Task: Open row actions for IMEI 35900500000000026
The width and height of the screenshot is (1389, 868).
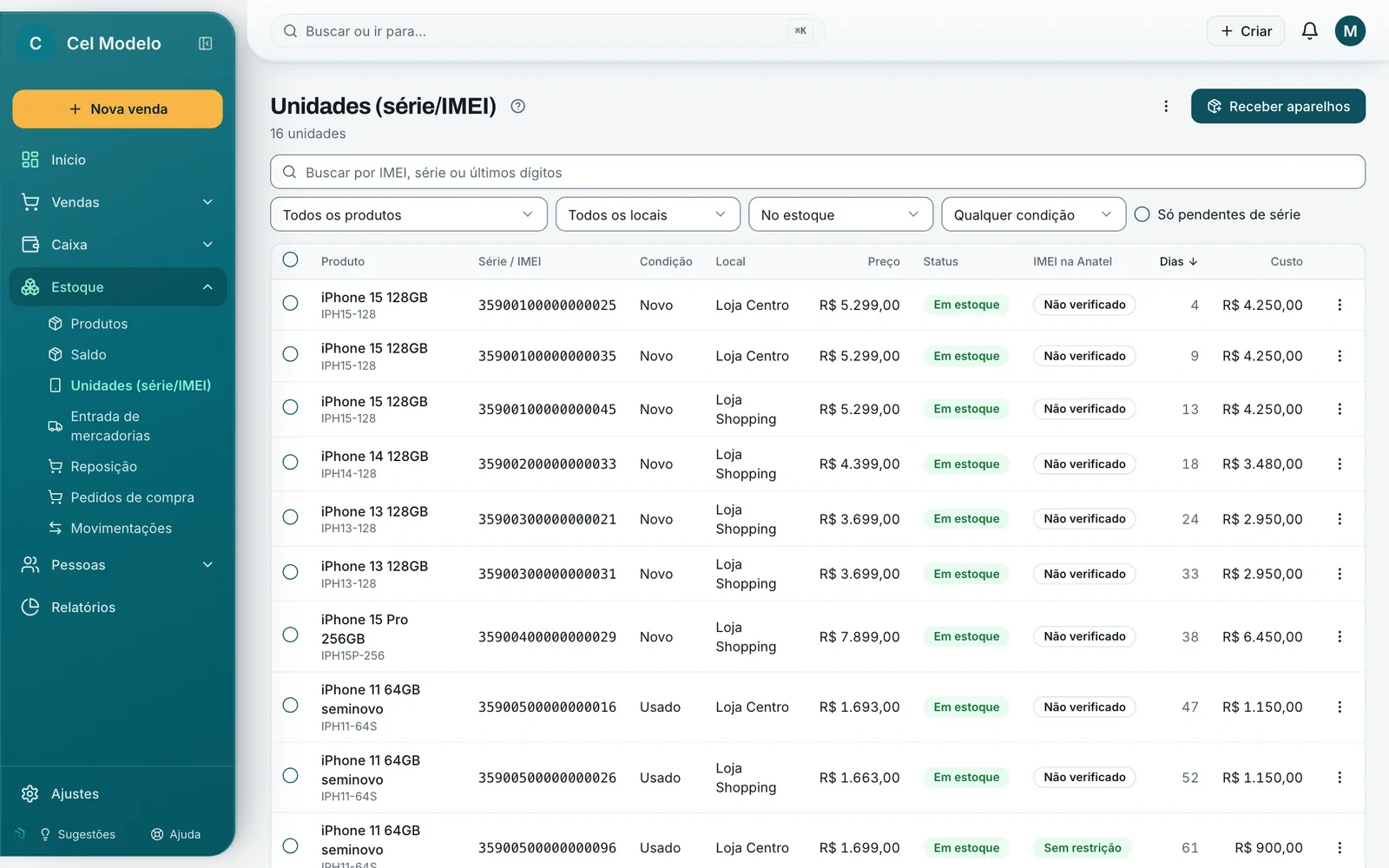Action: (1340, 778)
